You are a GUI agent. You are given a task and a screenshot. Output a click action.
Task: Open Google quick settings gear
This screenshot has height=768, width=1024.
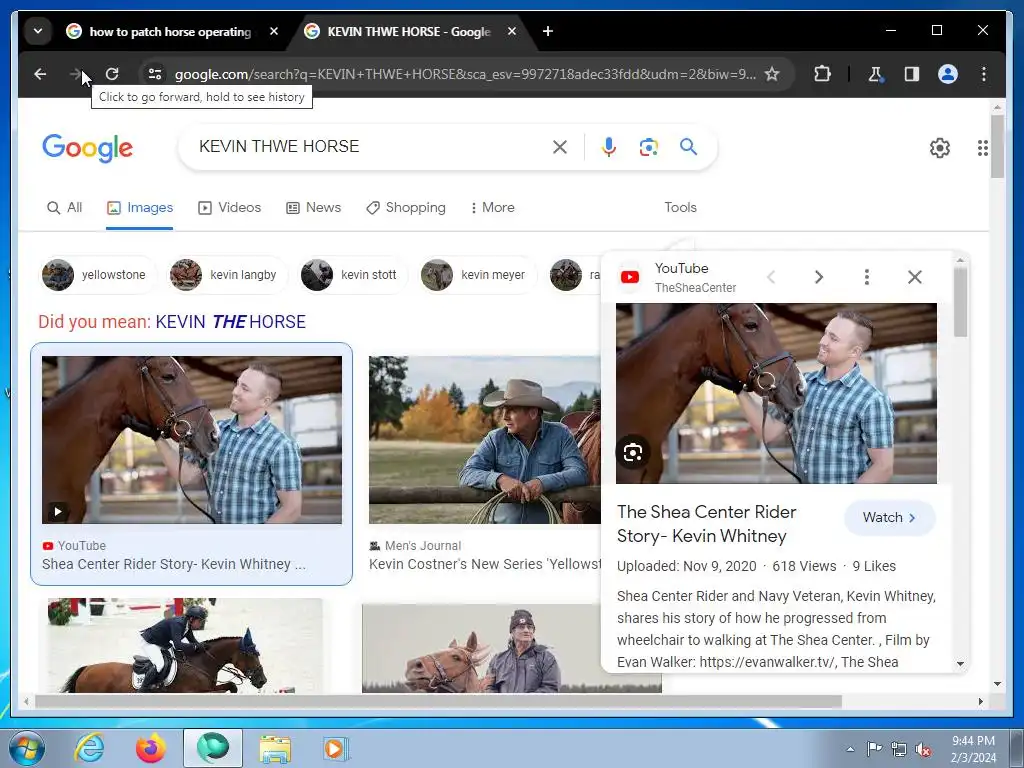coord(940,148)
